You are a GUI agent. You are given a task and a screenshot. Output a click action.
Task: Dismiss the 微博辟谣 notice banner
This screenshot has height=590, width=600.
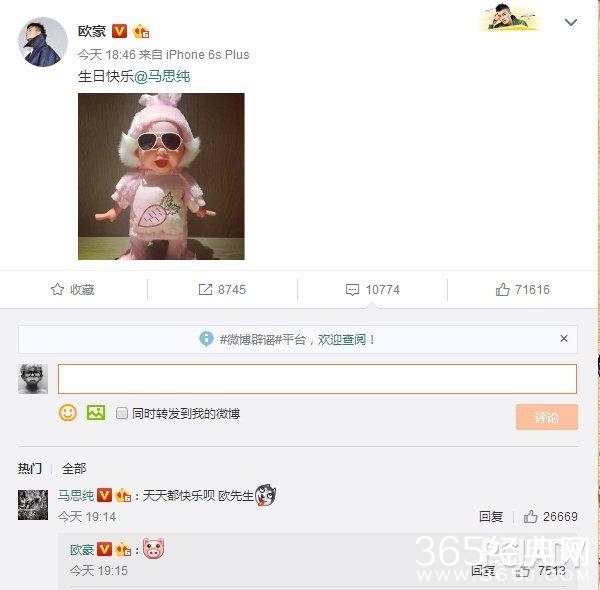[x=564, y=338]
